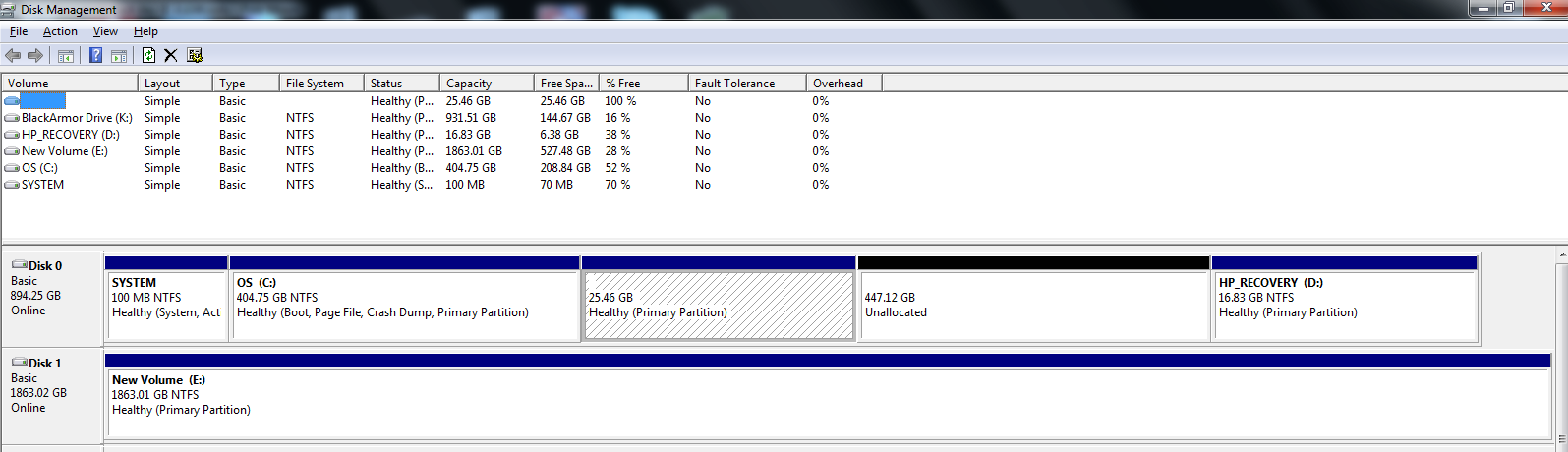This screenshot has width=1568, height=452.
Task: Click the black X Delete toolbar icon
Action: coord(170,56)
